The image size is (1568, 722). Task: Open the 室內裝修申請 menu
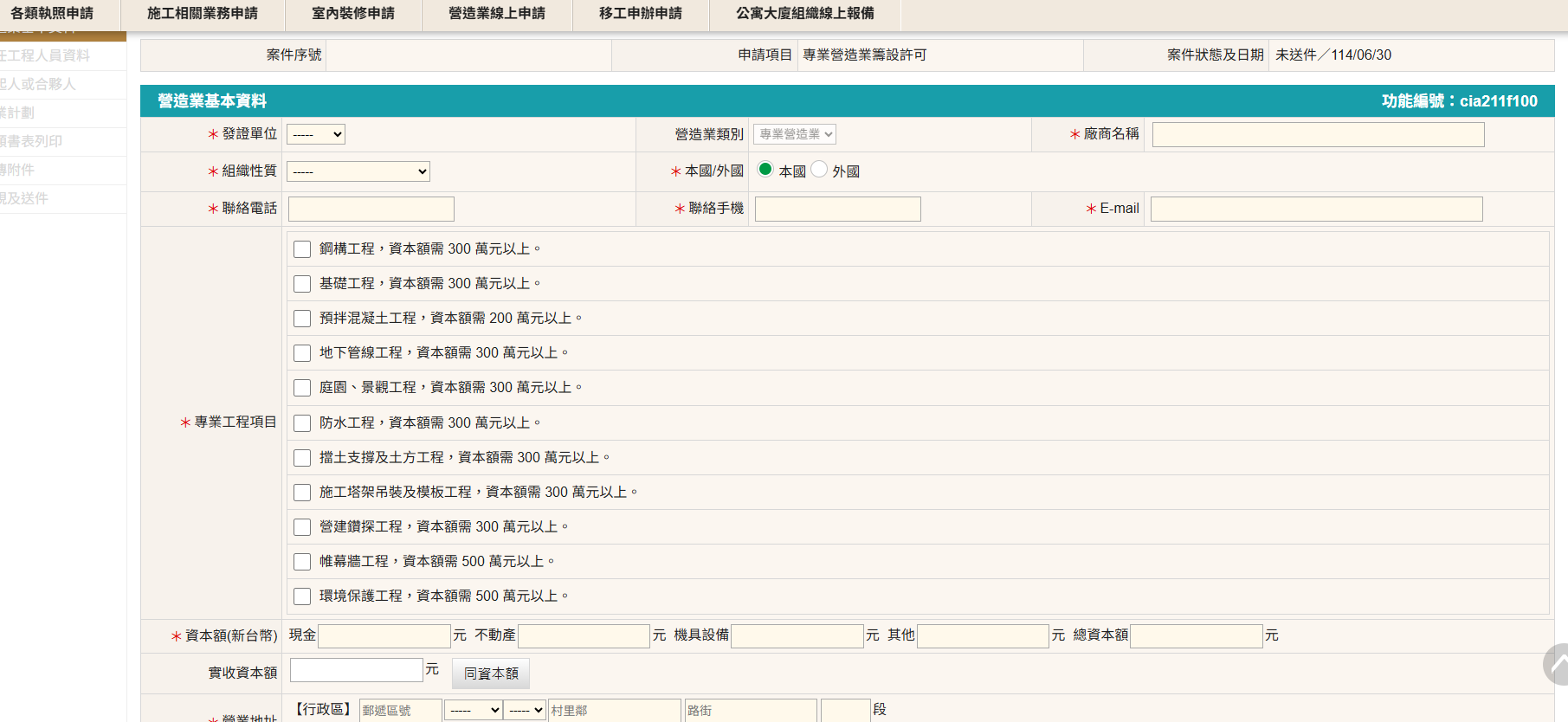point(353,14)
